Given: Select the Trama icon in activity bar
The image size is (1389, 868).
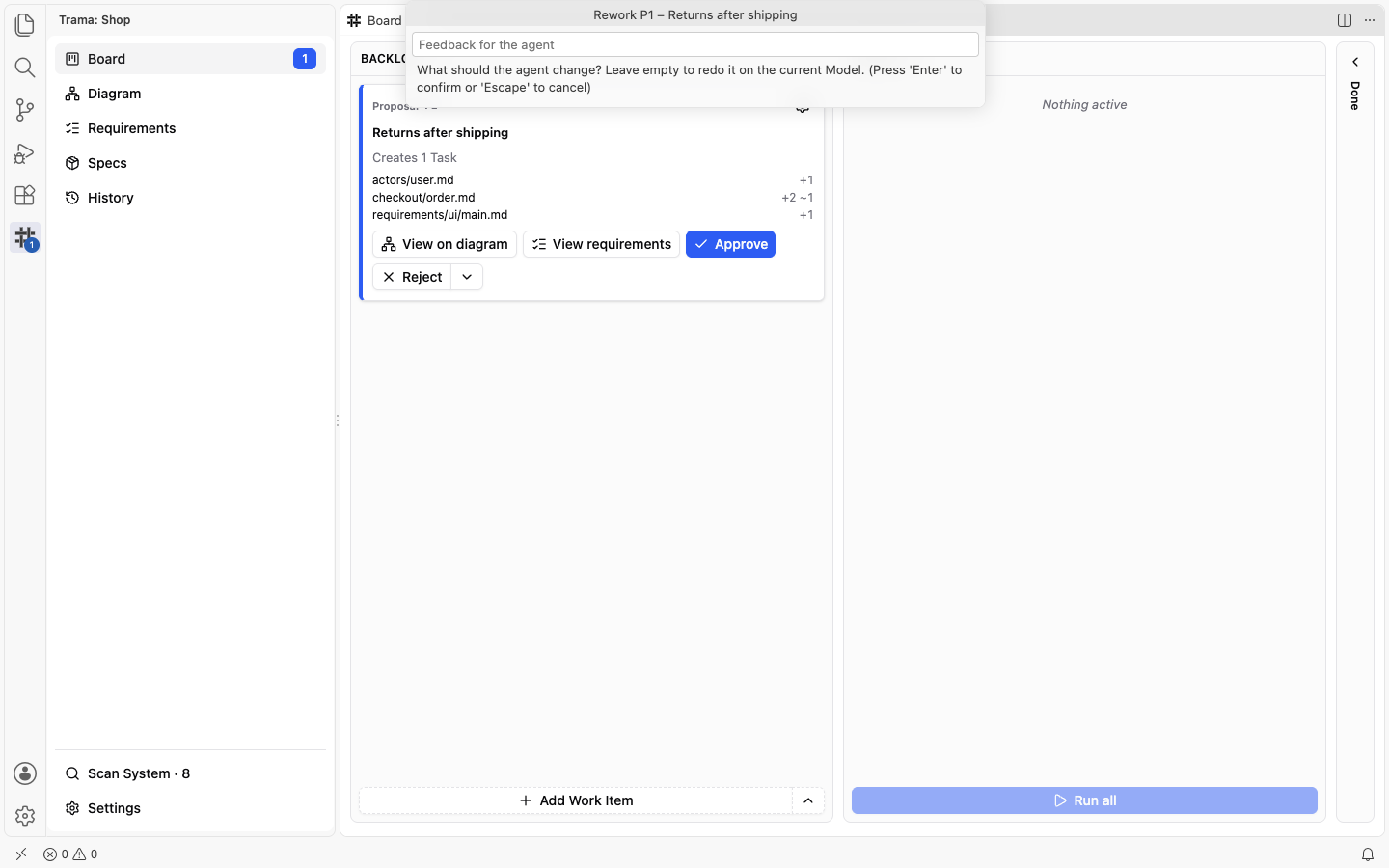Looking at the screenshot, I should 25,237.
